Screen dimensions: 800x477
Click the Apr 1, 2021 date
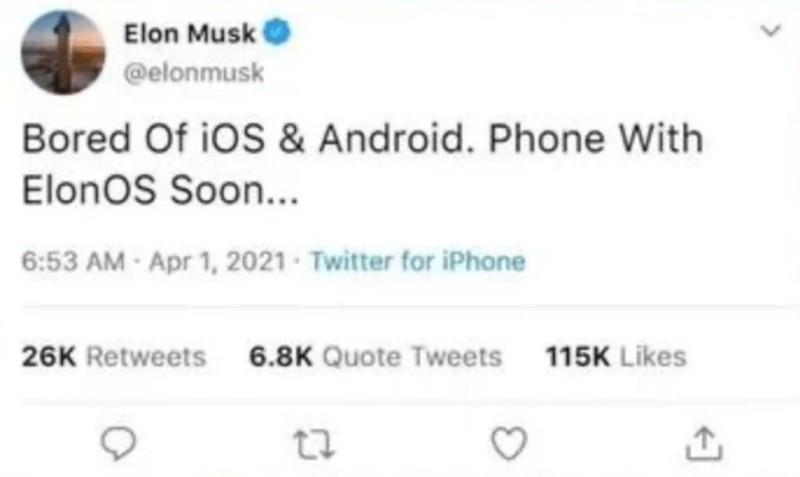pyautogui.click(x=217, y=262)
